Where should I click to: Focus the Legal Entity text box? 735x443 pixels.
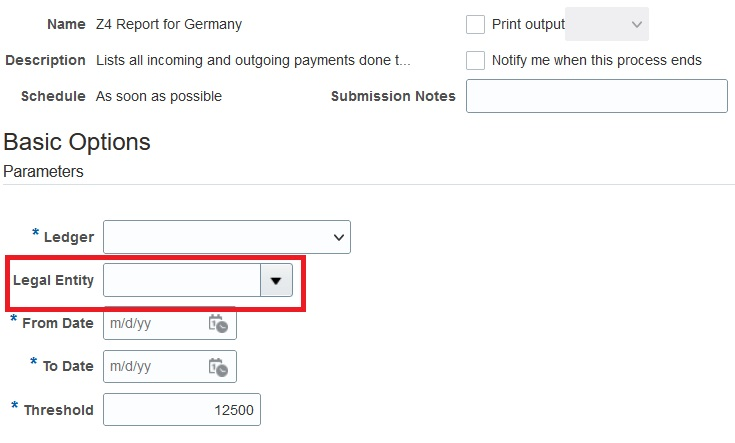point(181,281)
